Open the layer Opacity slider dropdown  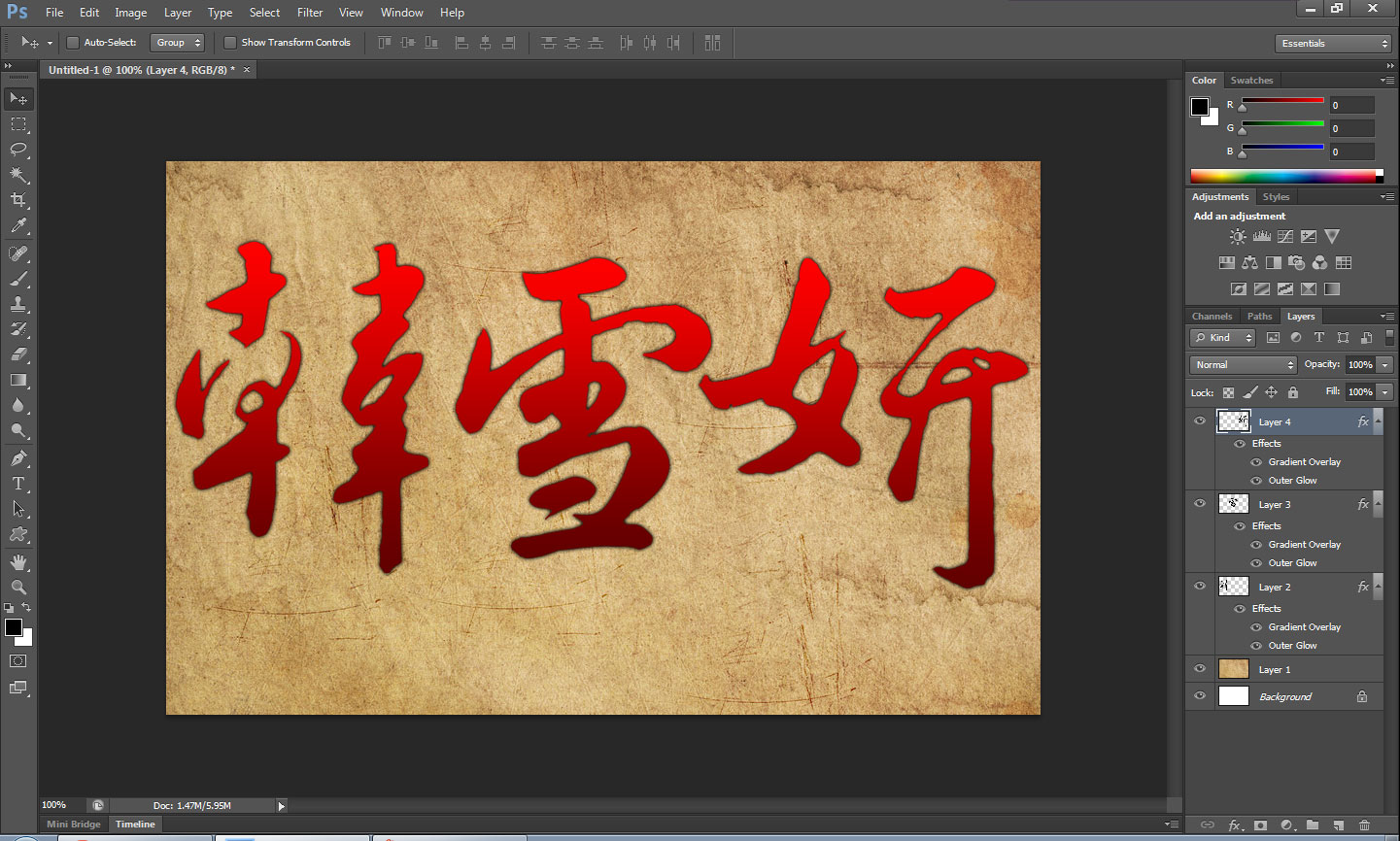point(1385,365)
